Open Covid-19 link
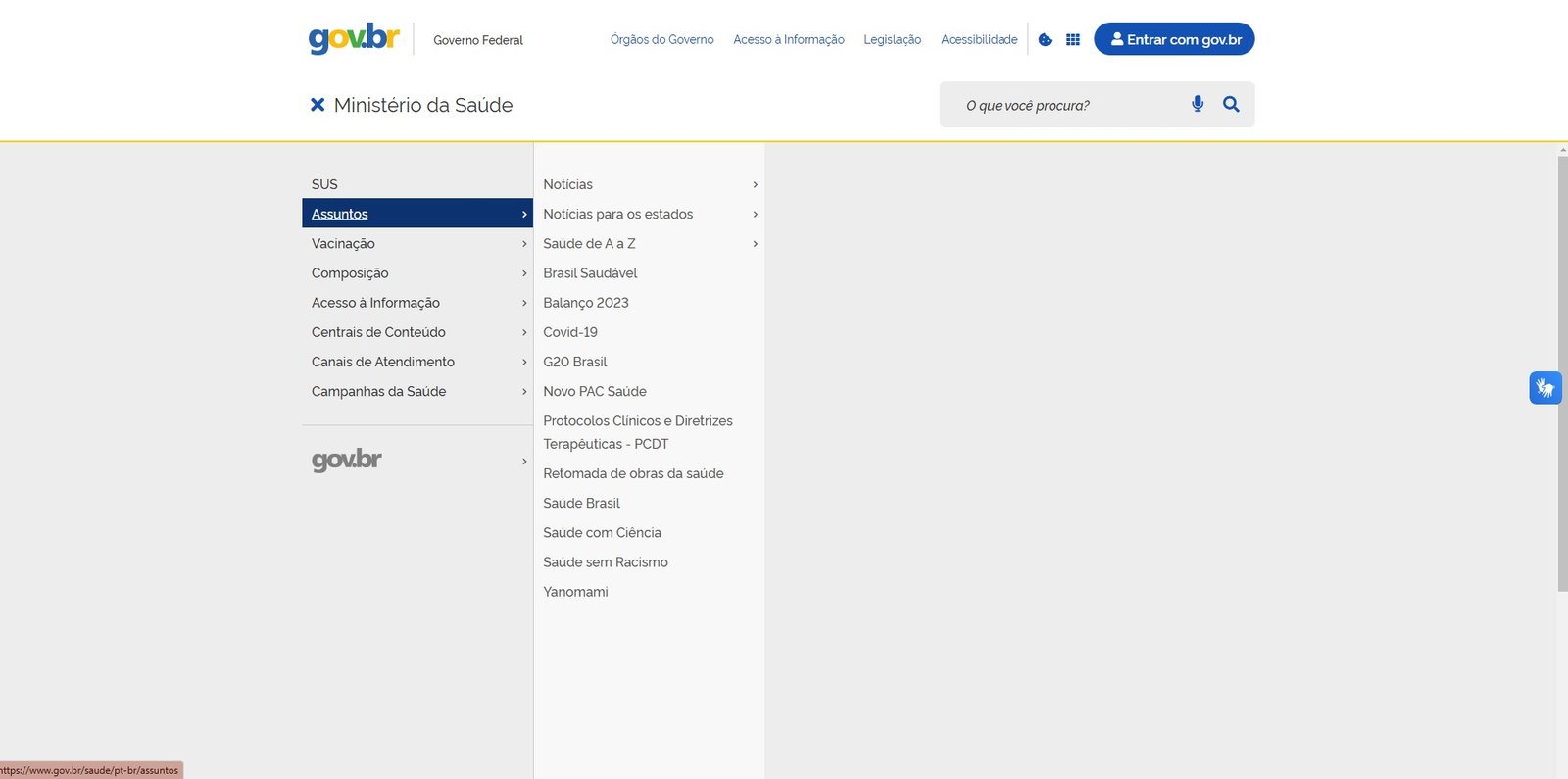 tap(570, 332)
